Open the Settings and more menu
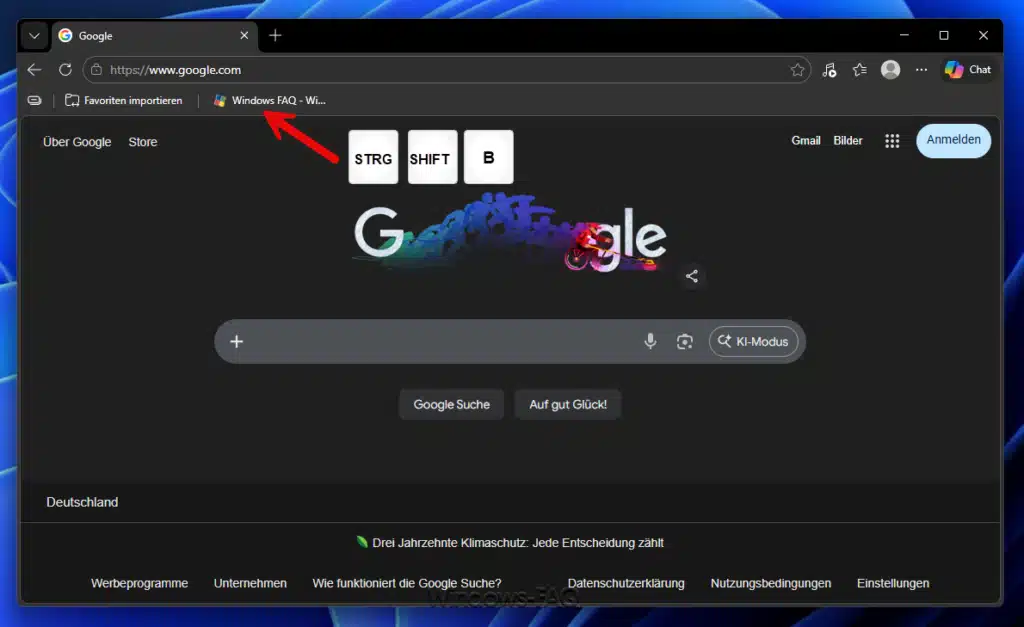 (921, 69)
